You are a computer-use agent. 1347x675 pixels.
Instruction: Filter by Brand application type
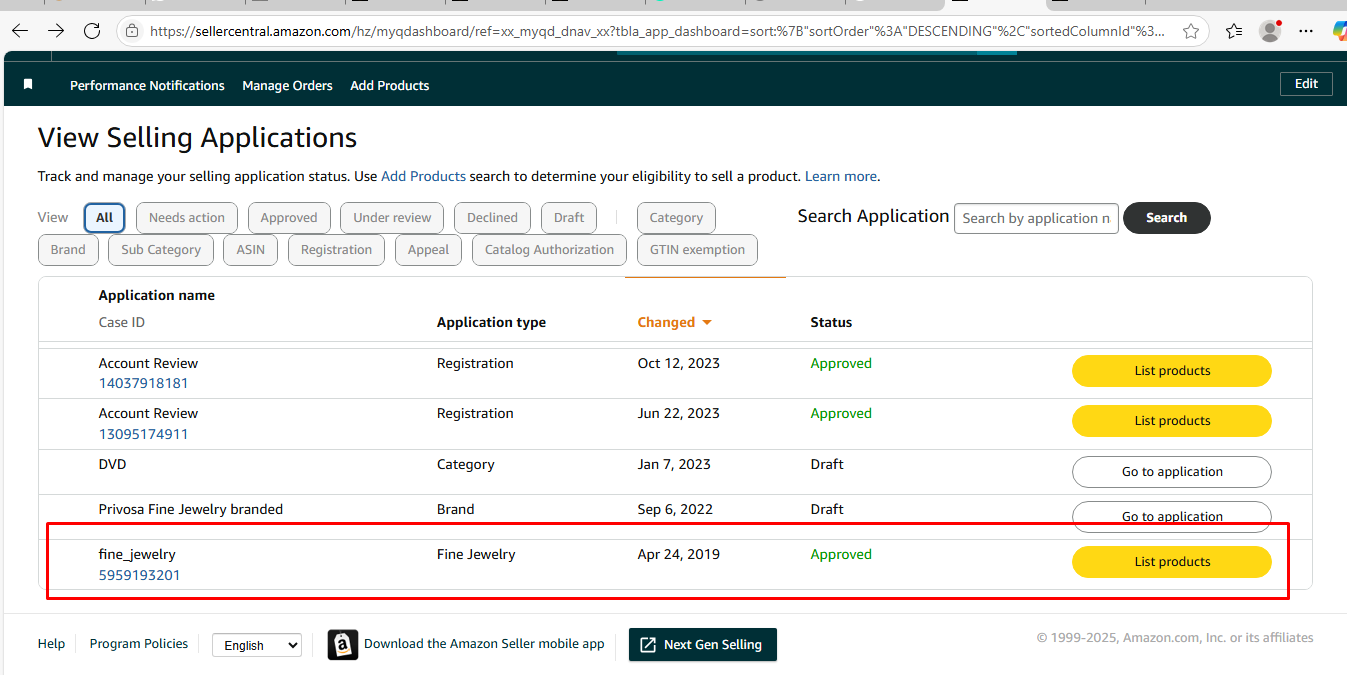[x=68, y=250]
